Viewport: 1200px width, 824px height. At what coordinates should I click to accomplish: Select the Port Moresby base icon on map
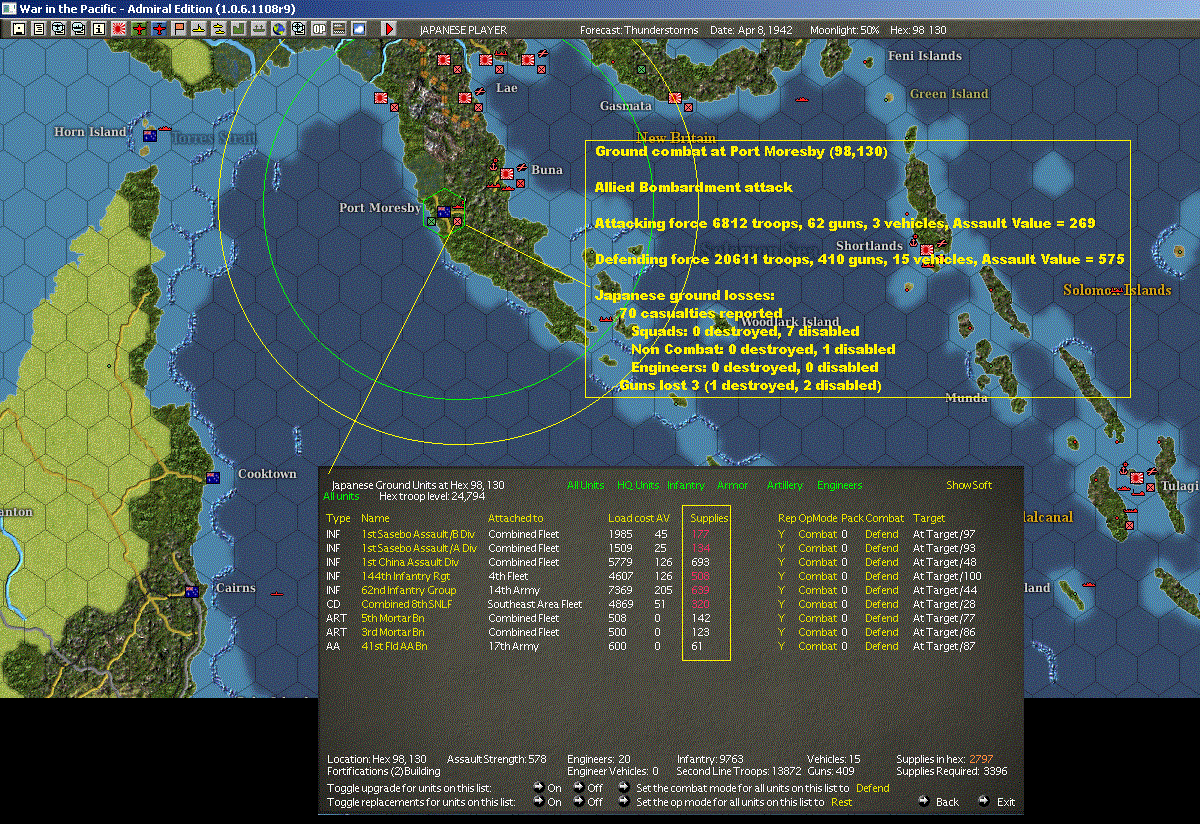pos(443,212)
